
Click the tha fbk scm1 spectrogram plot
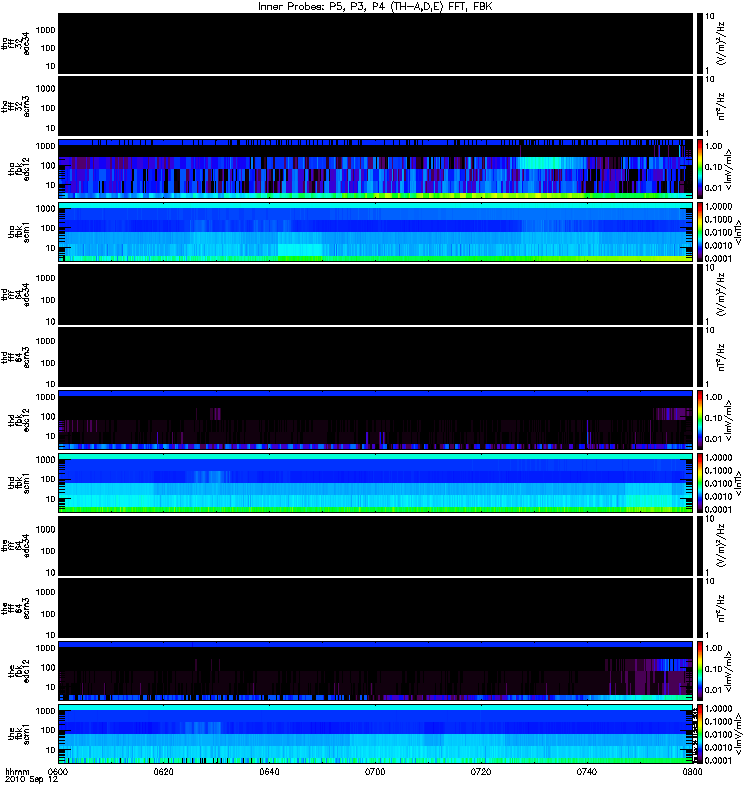click(x=375, y=232)
